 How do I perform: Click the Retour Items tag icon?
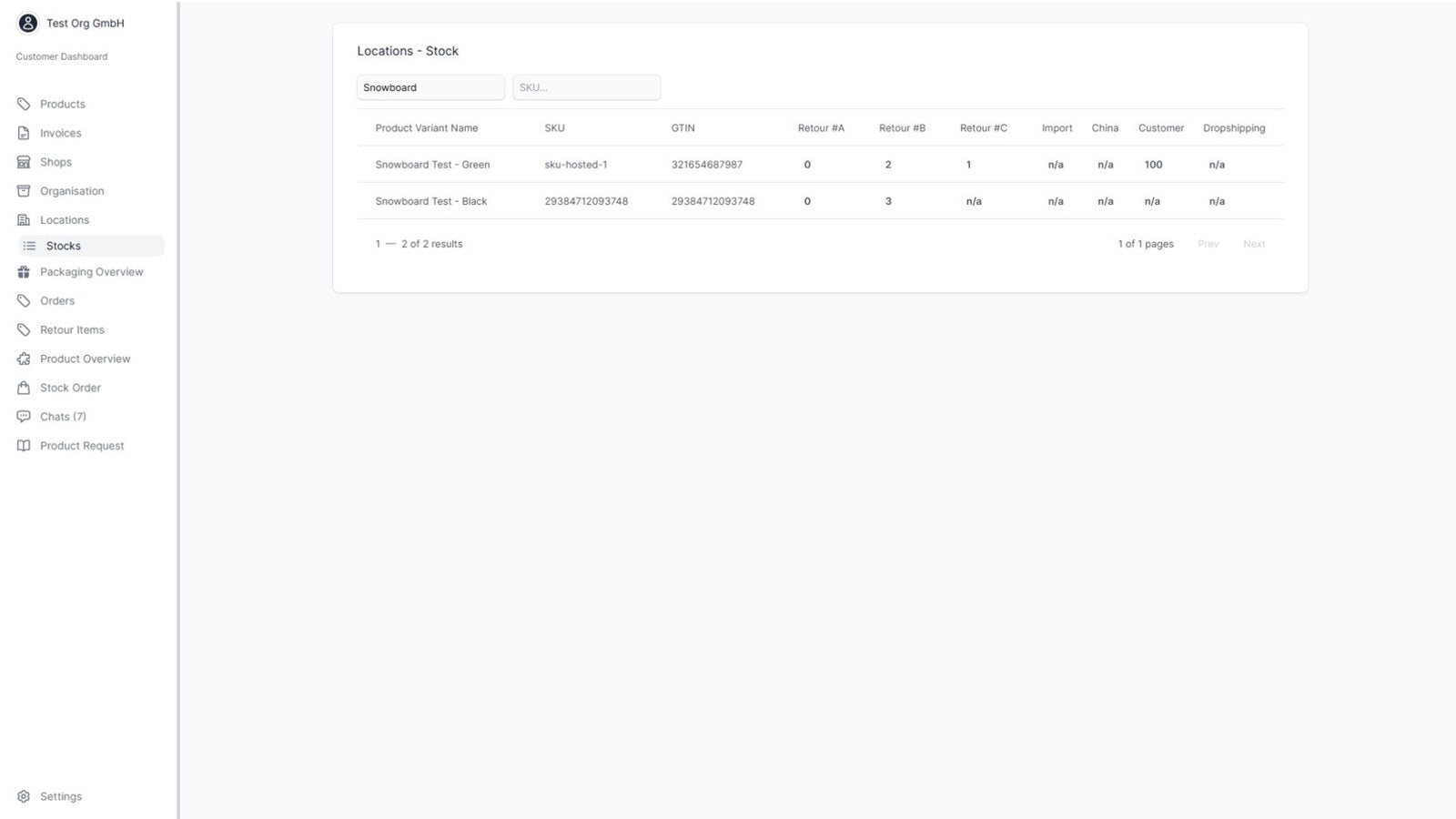(x=24, y=330)
